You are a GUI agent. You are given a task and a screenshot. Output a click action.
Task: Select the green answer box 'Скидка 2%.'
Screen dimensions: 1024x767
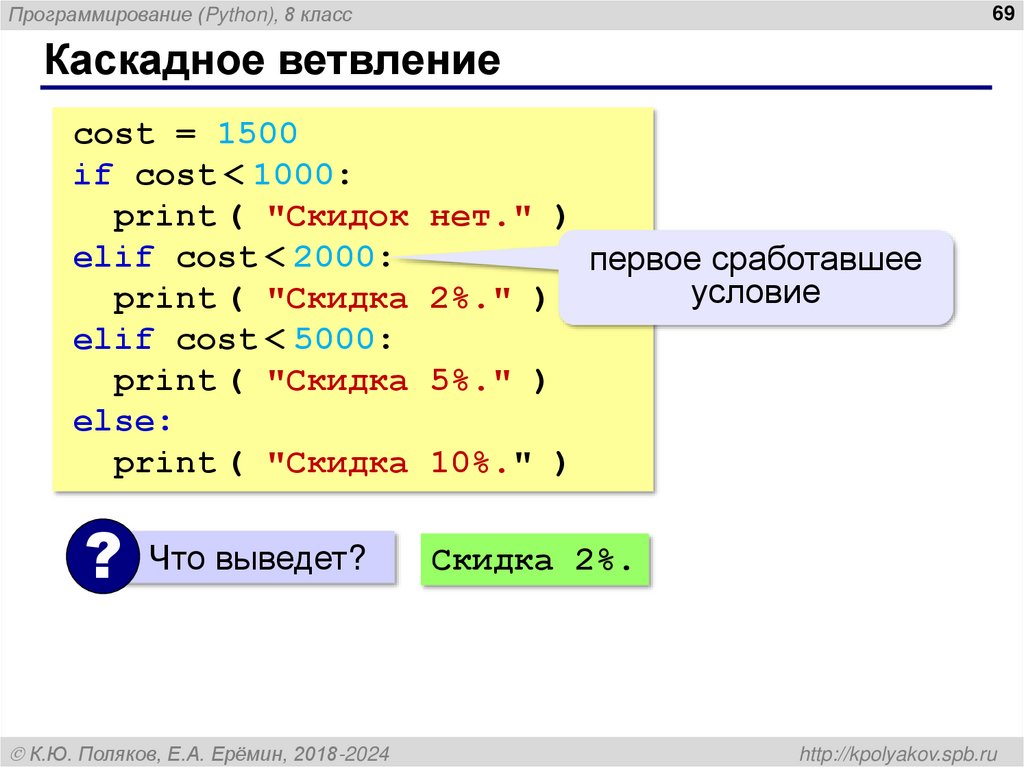click(x=536, y=560)
